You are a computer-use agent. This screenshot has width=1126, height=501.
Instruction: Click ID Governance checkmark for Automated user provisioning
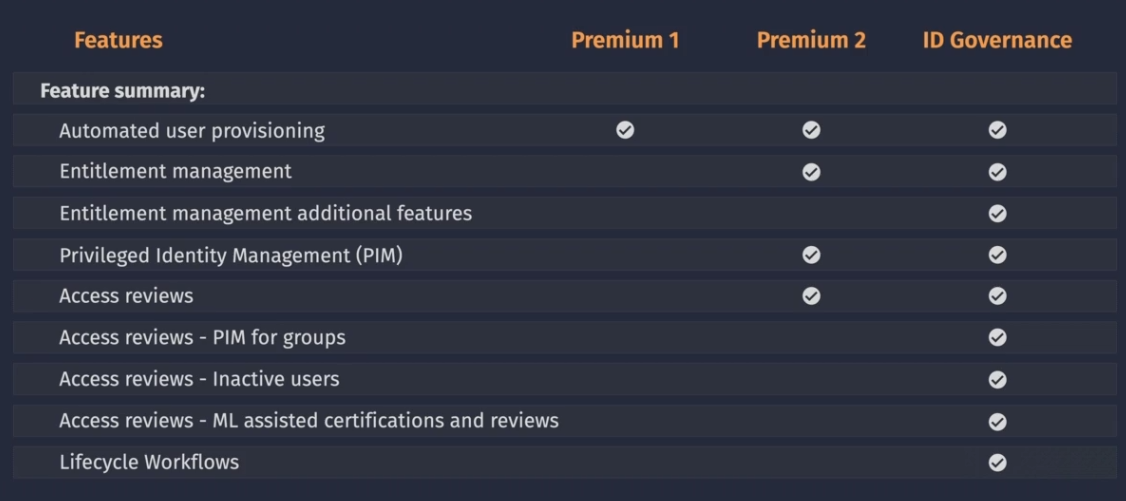(x=997, y=130)
